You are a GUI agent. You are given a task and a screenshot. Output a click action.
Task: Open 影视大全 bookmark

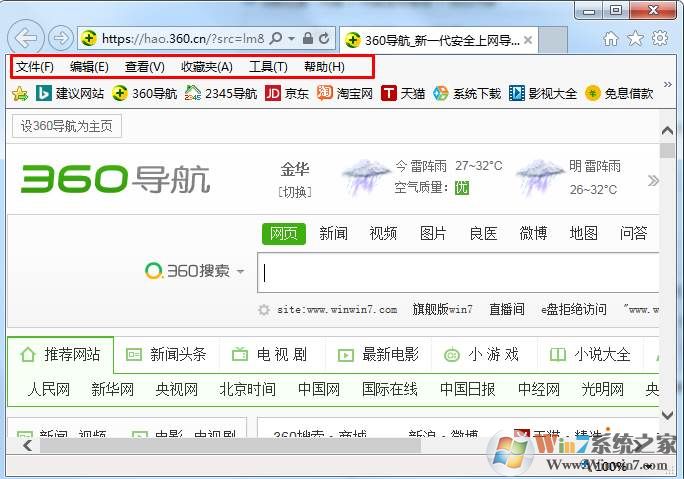coord(543,93)
